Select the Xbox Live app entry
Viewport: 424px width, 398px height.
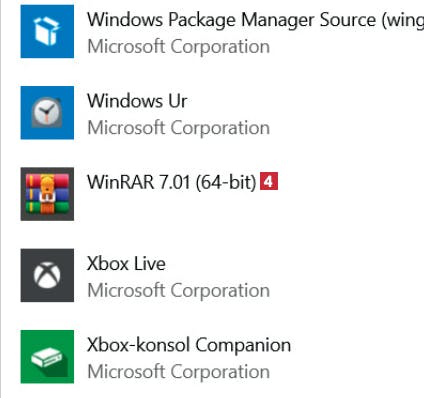click(x=213, y=275)
